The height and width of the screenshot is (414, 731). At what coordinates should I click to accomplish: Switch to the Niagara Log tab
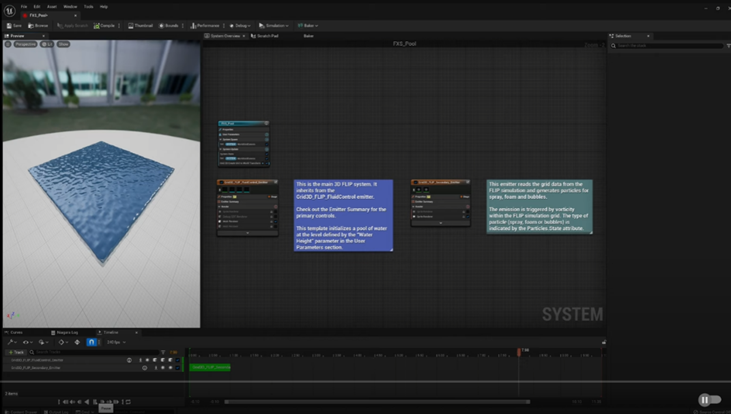click(x=67, y=332)
